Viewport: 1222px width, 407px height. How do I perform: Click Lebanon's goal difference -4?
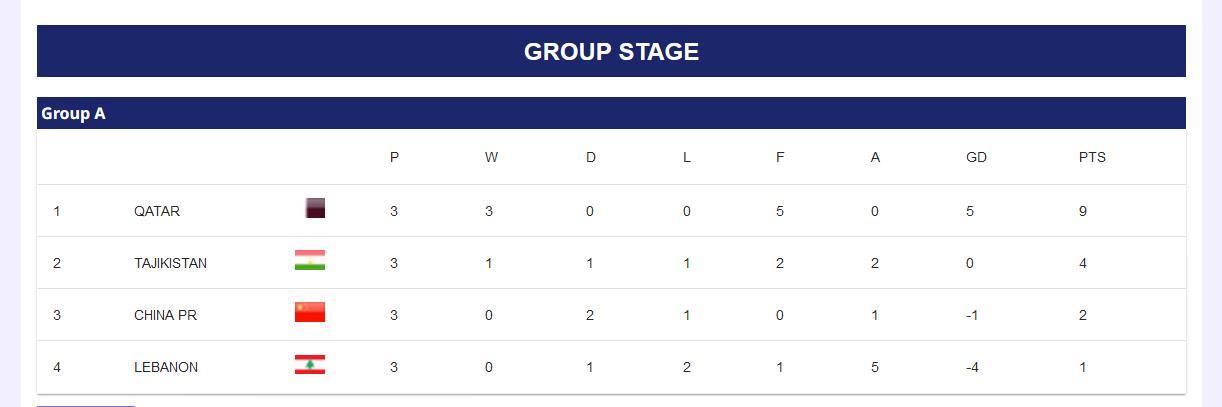pos(972,367)
